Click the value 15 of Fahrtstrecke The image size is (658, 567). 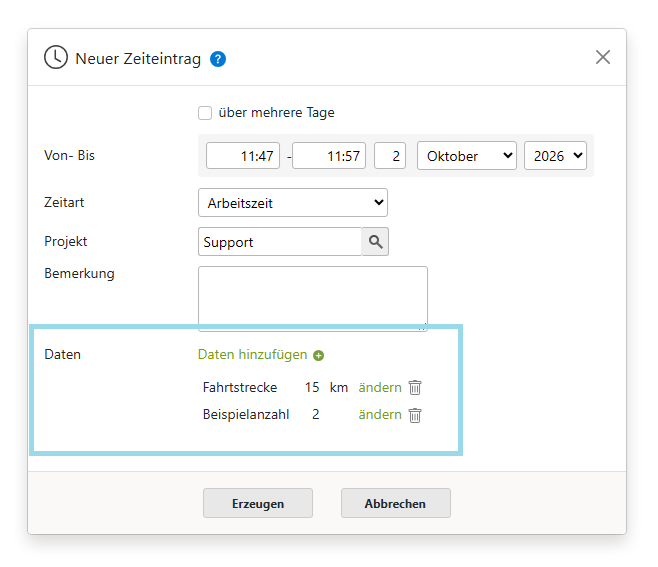(312, 387)
